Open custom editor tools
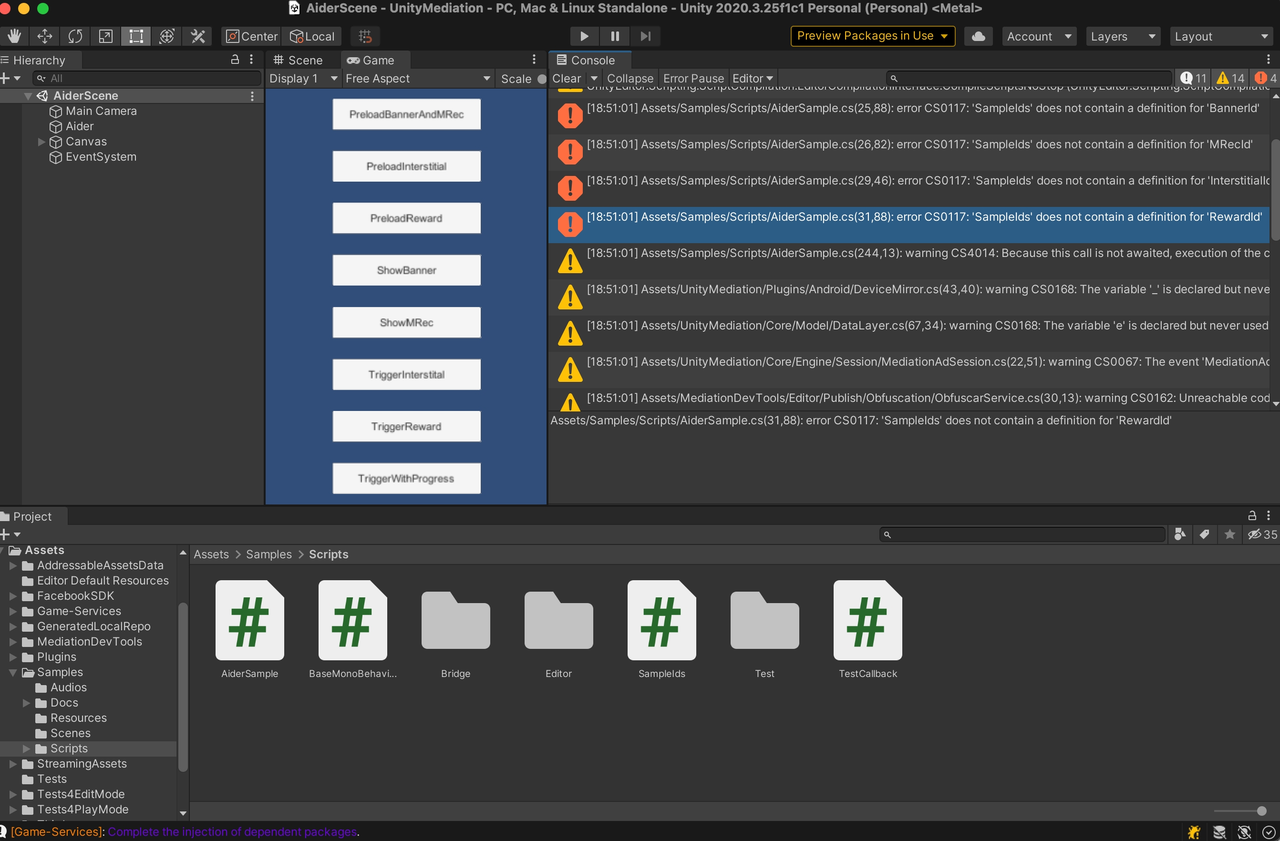Image resolution: width=1280 pixels, height=841 pixels. pyautogui.click(x=198, y=36)
